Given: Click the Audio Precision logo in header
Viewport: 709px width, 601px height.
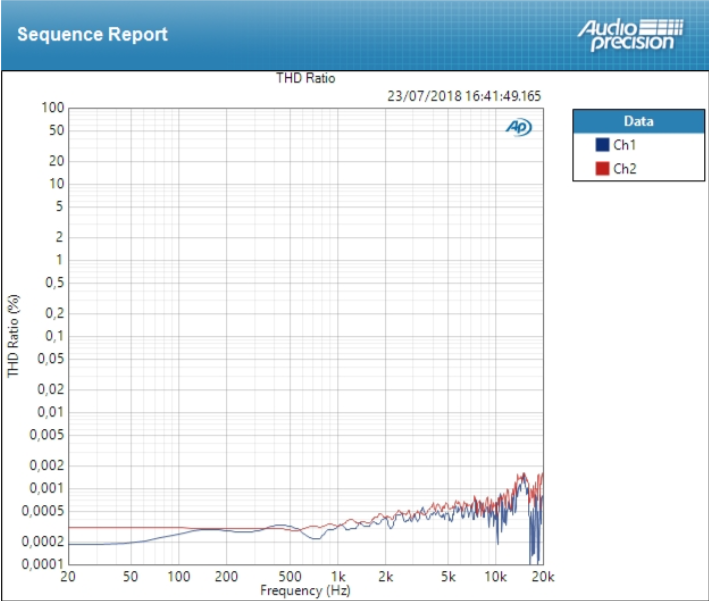Looking at the screenshot, I should [630, 34].
